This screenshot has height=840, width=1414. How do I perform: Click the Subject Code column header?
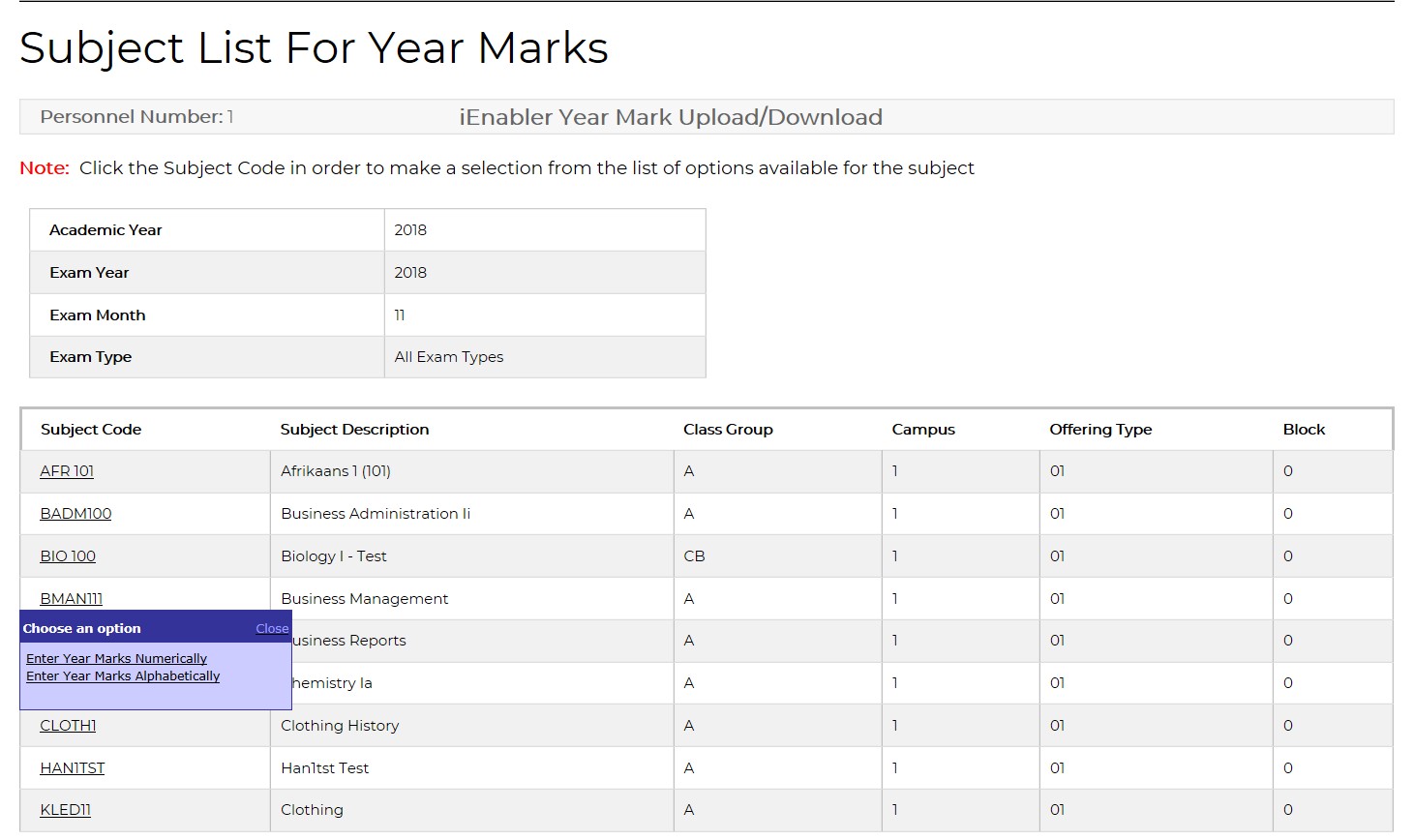91,429
